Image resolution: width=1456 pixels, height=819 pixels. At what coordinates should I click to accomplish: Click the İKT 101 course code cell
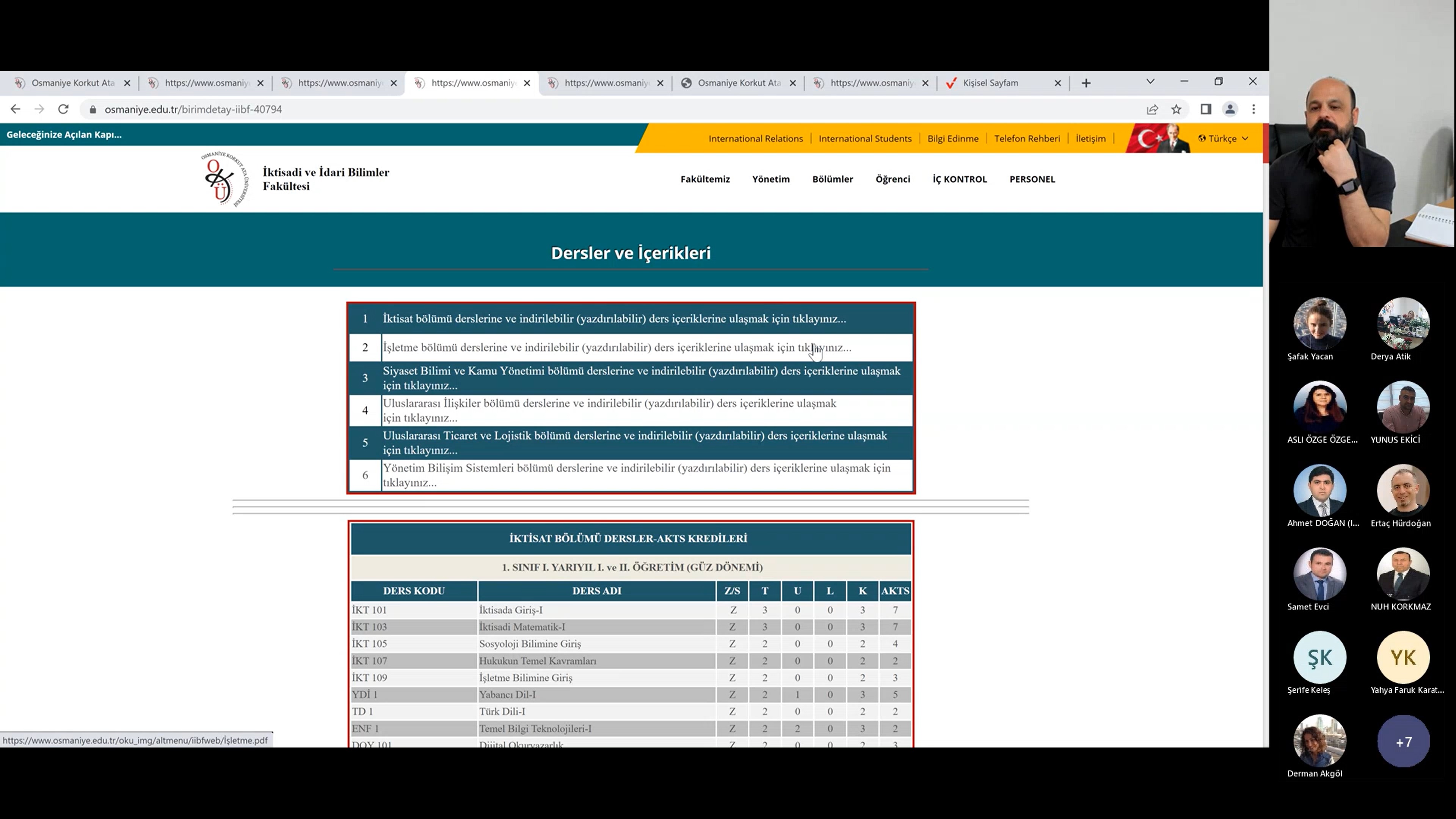pos(414,610)
